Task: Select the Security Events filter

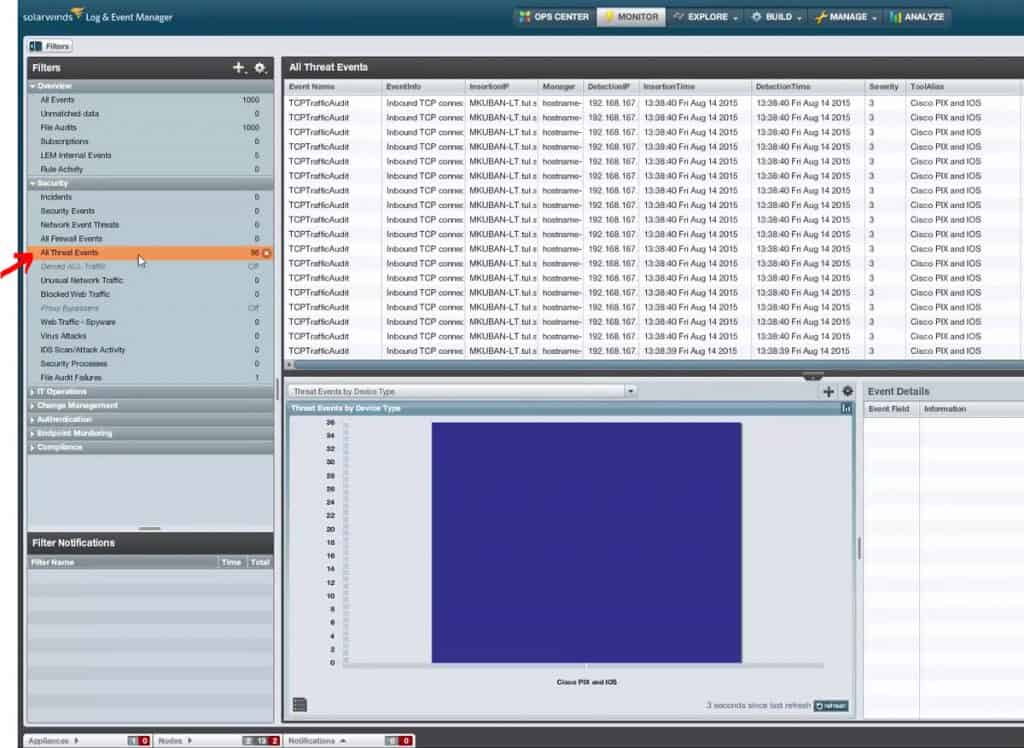Action: point(150,211)
